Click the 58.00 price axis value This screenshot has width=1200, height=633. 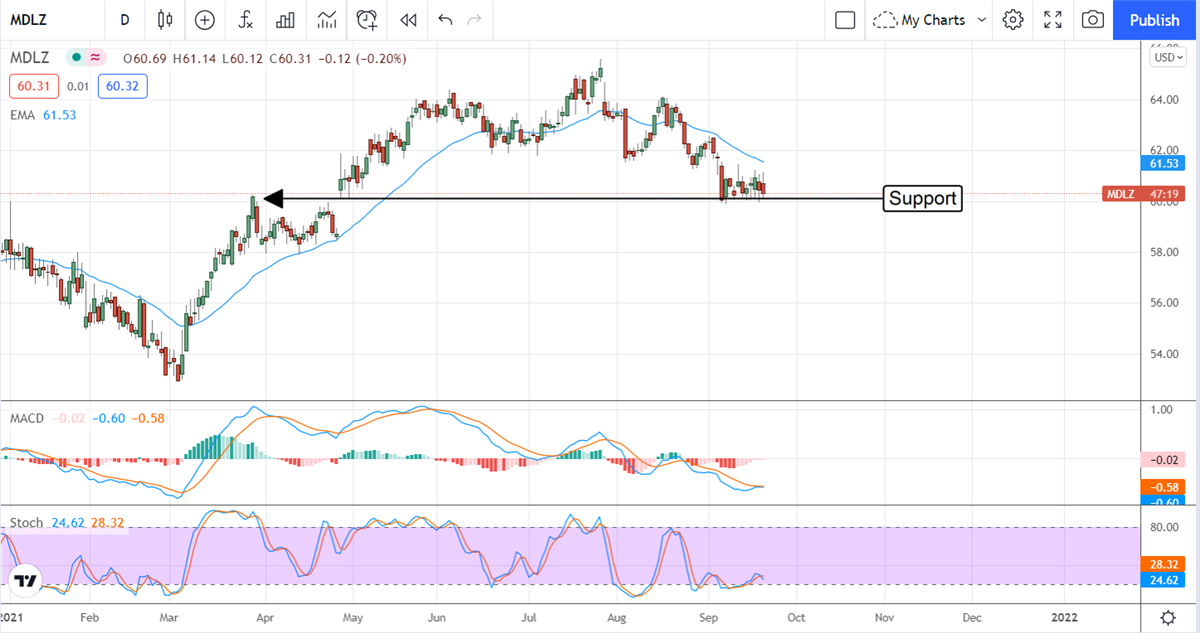1164,252
